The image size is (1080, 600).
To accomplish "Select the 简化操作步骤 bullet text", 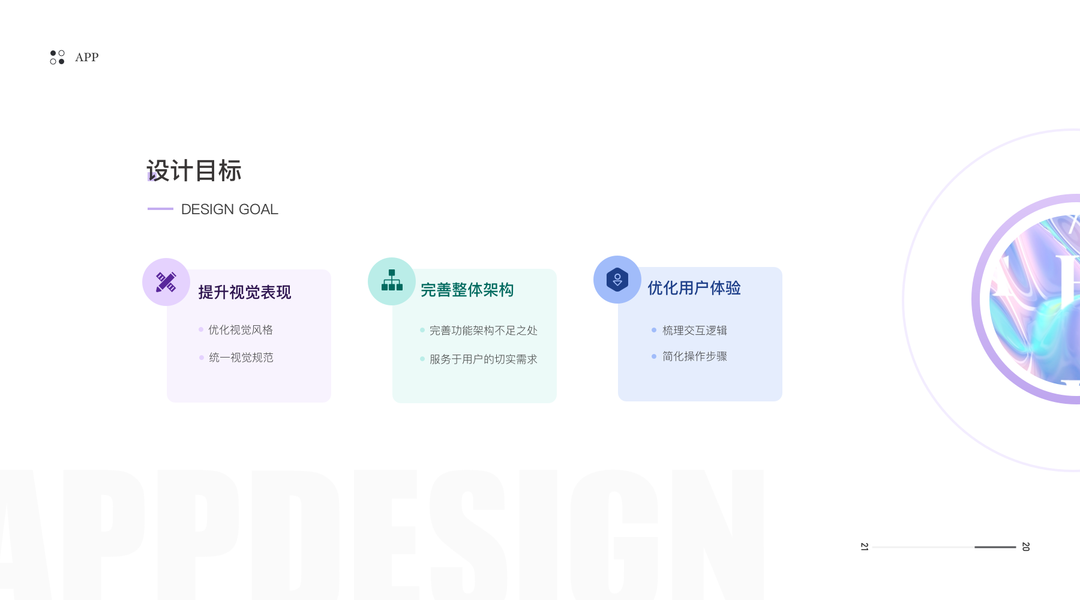I will 694,356.
